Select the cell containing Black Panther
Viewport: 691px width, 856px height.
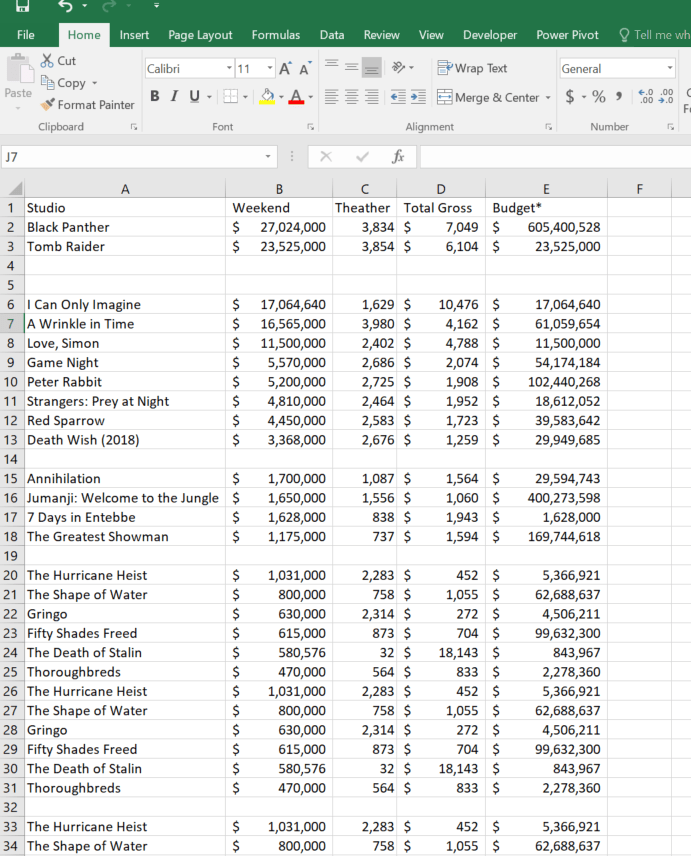(125, 227)
